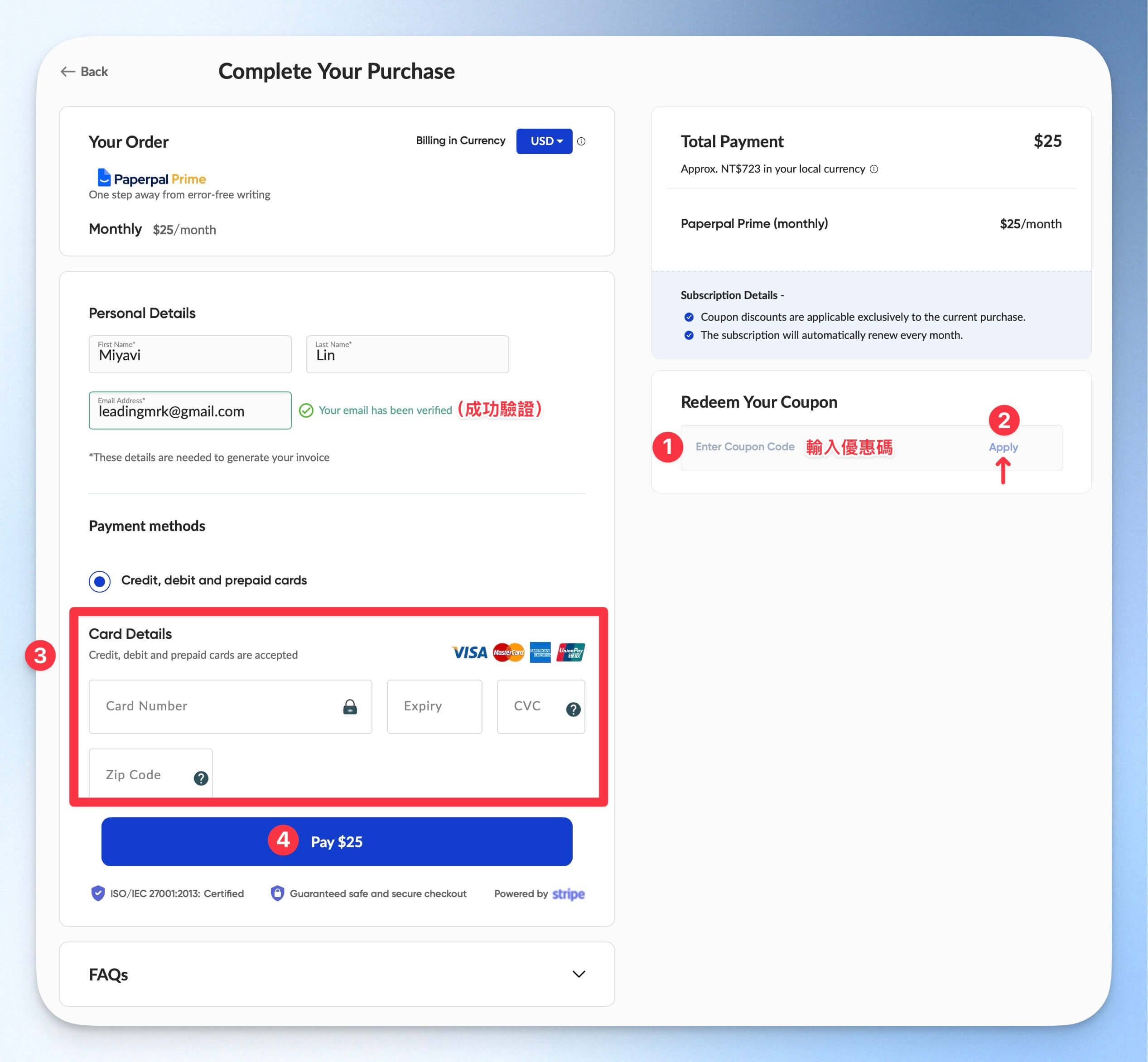1148x1062 pixels.
Task: Expand the FAQs section chevron
Action: click(x=579, y=974)
